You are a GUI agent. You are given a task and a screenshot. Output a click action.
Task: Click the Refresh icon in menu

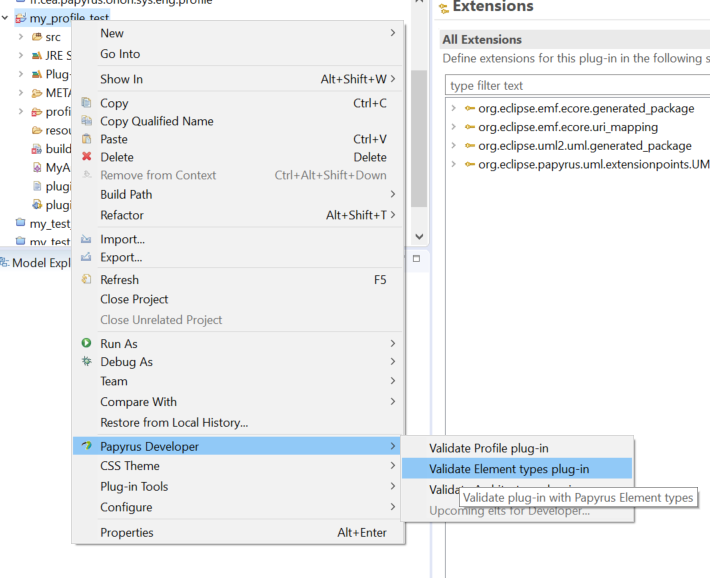click(86, 279)
